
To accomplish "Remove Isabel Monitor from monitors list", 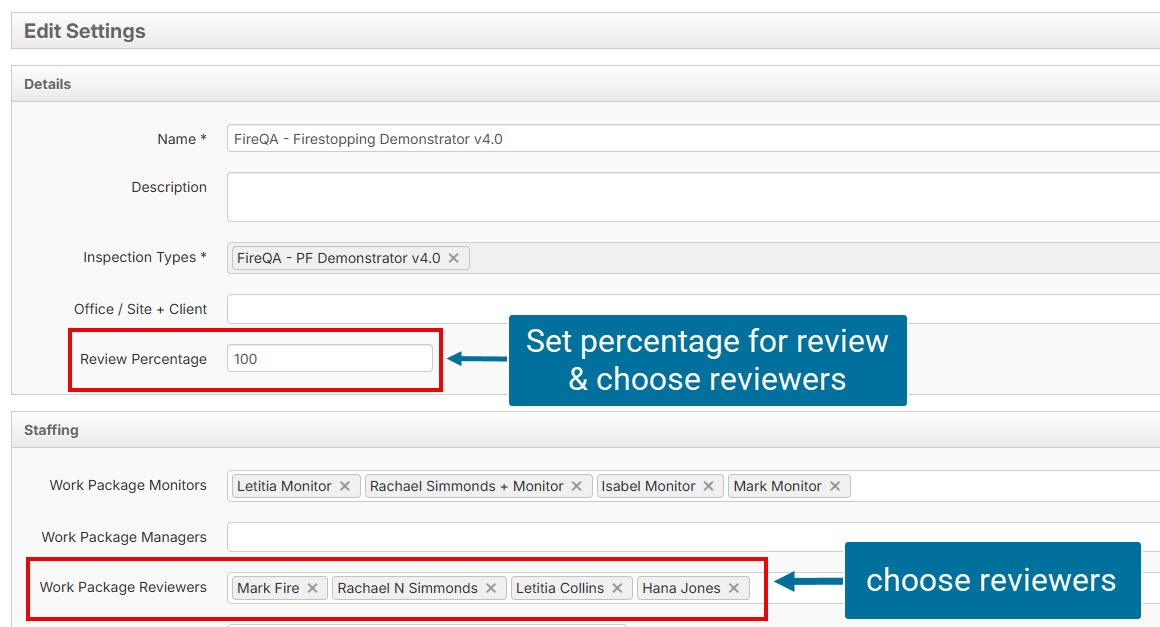I will pos(708,486).
